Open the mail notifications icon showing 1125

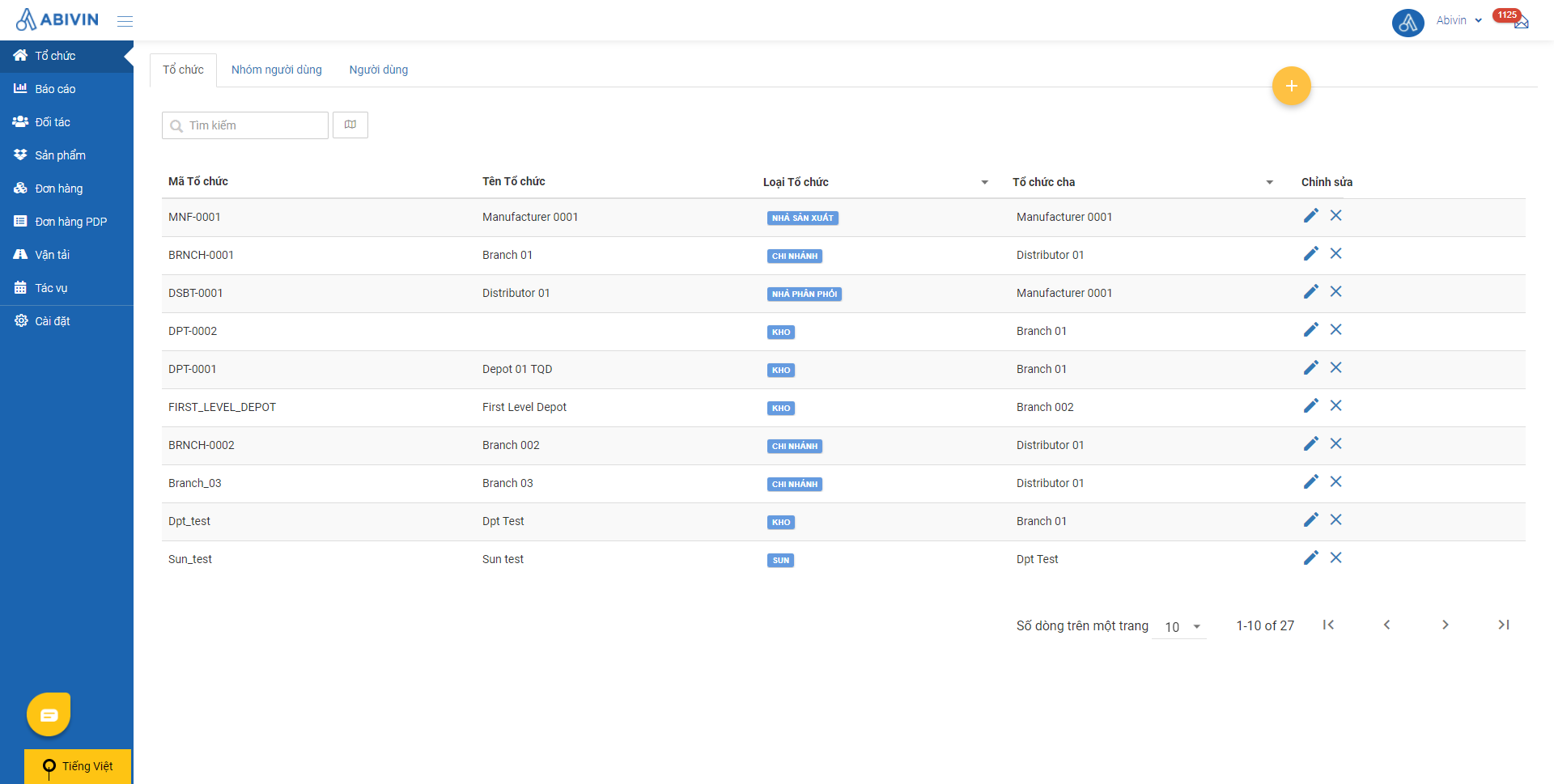pyautogui.click(x=1521, y=22)
